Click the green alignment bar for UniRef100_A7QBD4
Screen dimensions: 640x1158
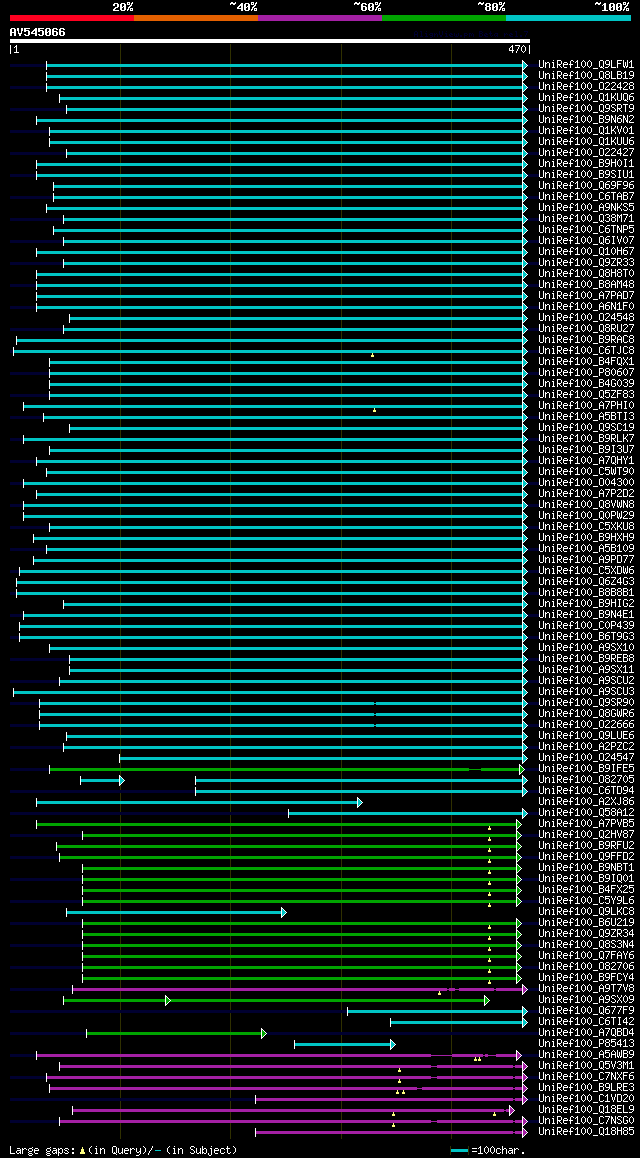pos(174,1033)
